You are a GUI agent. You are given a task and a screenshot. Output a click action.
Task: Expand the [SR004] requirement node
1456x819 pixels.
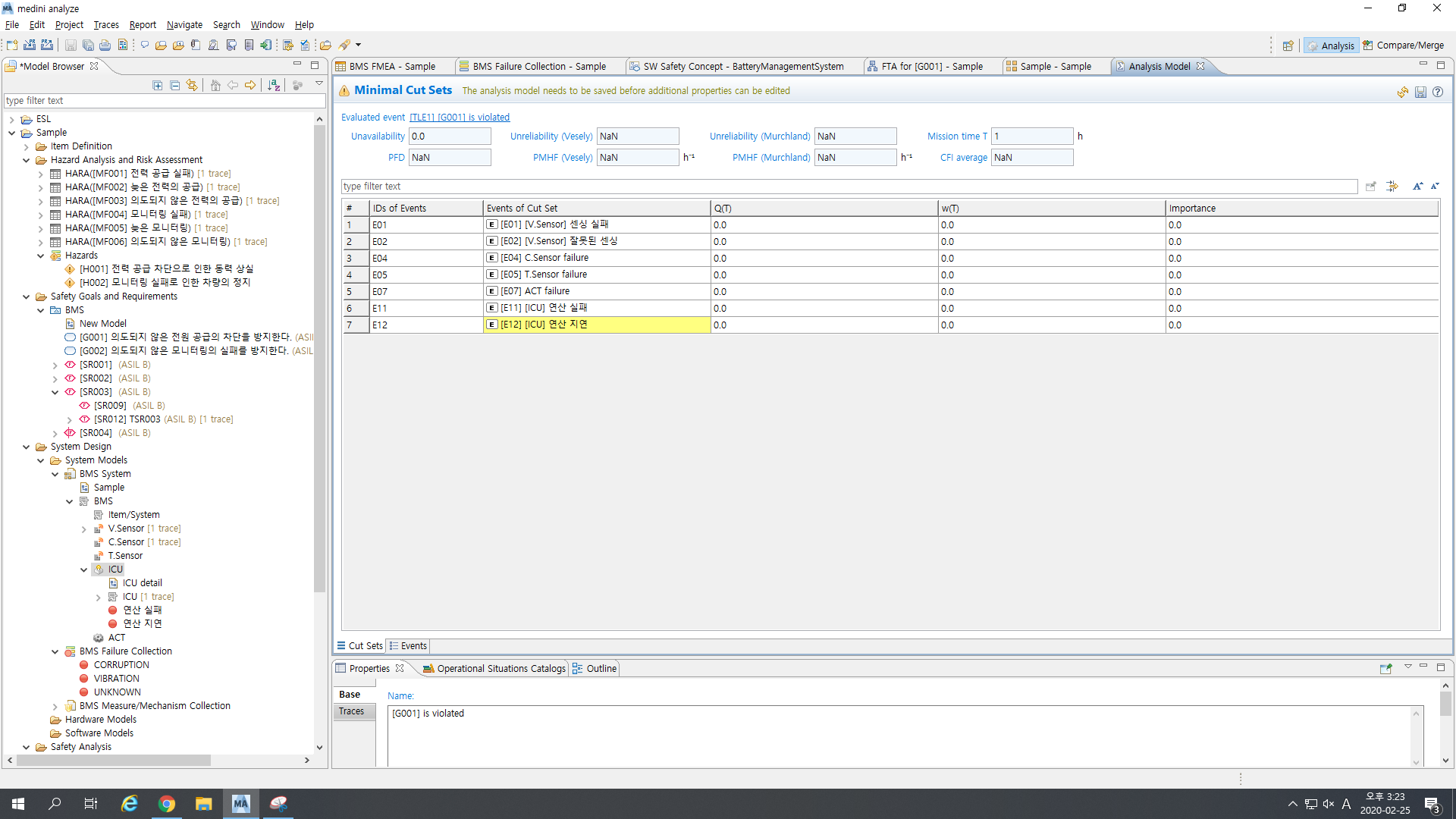[x=55, y=433]
